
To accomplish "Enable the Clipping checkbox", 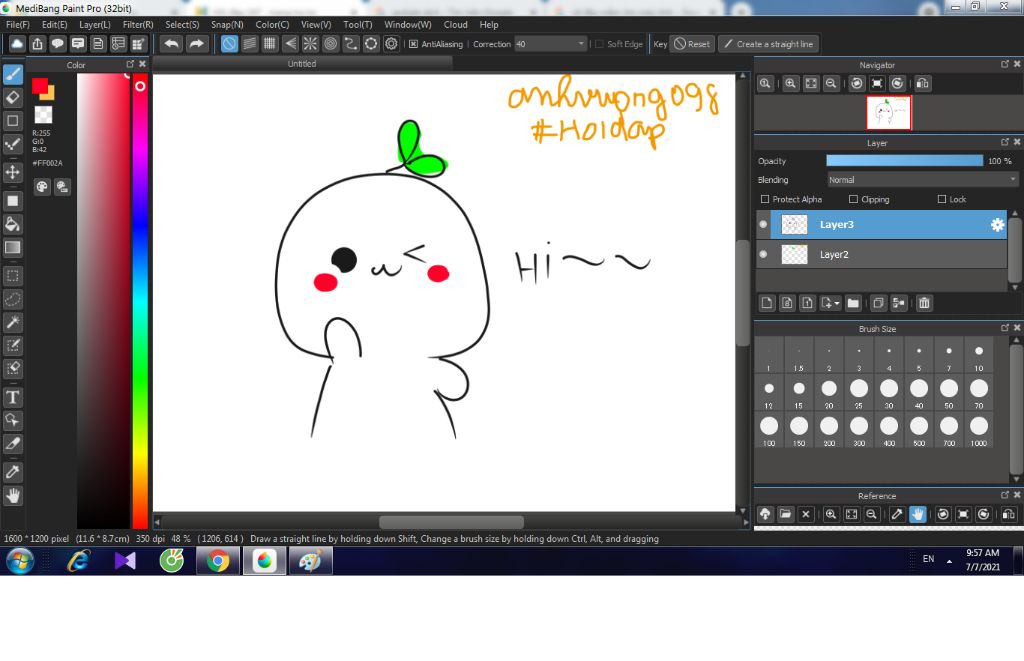I will pyautogui.click(x=853, y=199).
